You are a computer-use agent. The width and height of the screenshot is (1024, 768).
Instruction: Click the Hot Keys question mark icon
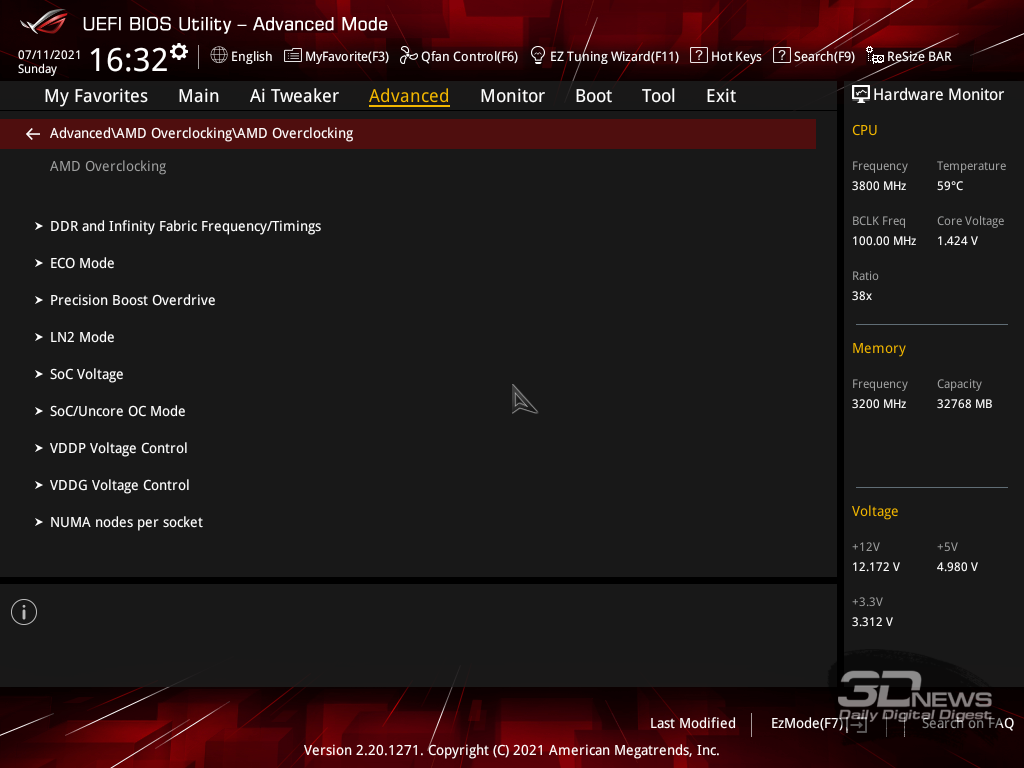[698, 56]
